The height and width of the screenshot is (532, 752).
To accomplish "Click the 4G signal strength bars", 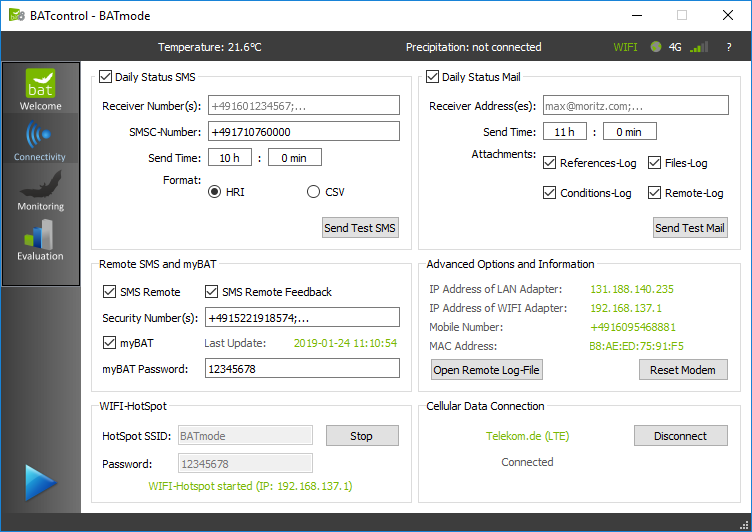I will click(701, 47).
